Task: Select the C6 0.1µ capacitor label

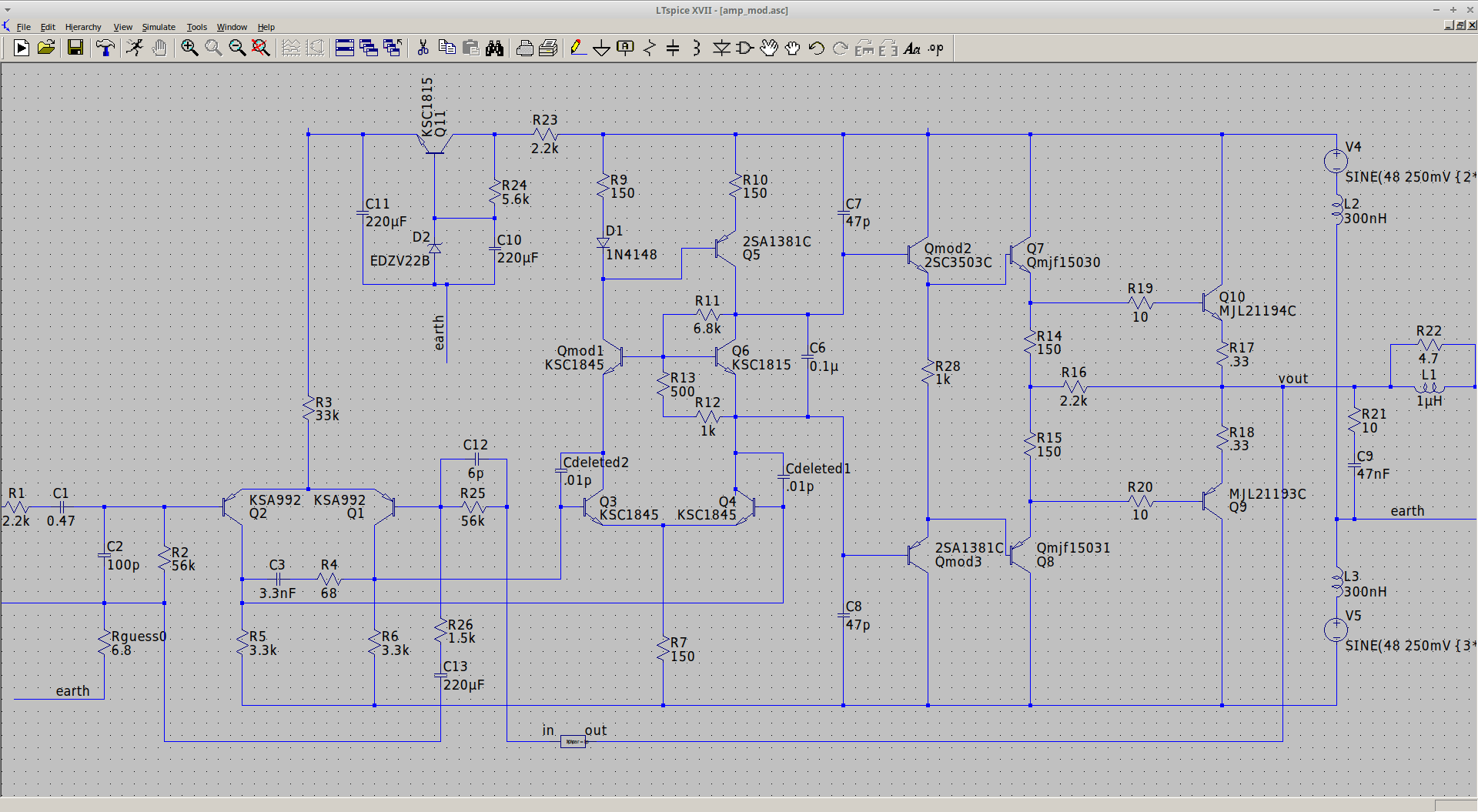Action: click(824, 357)
